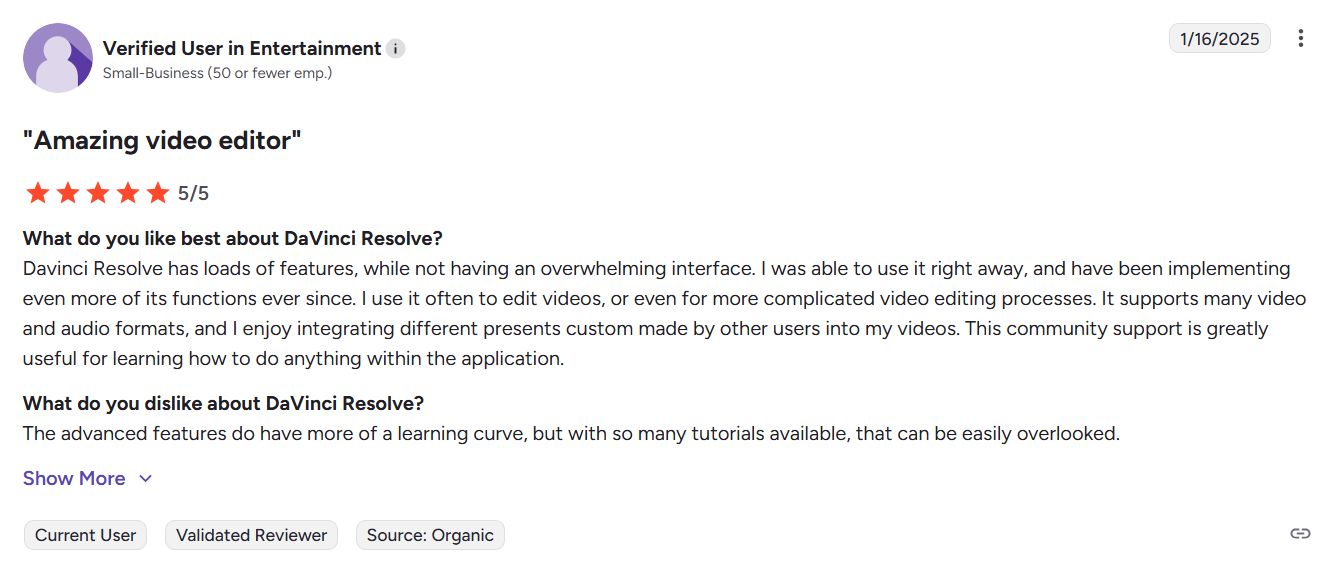Click the reviewer's purple avatar icon
Screen dimensions: 1337x573
(x=58, y=58)
